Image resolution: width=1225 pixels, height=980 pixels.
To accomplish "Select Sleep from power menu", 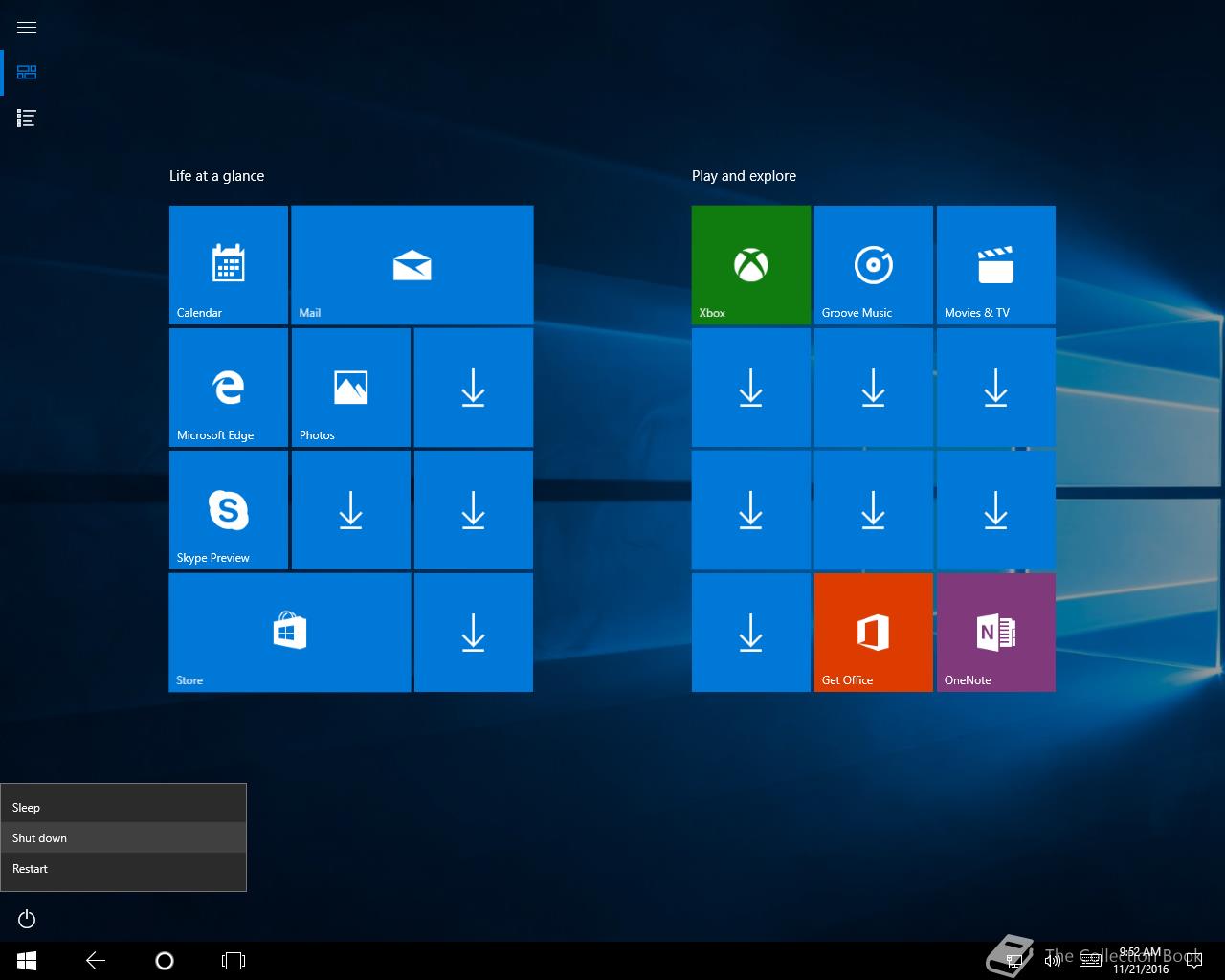I will pos(123,808).
